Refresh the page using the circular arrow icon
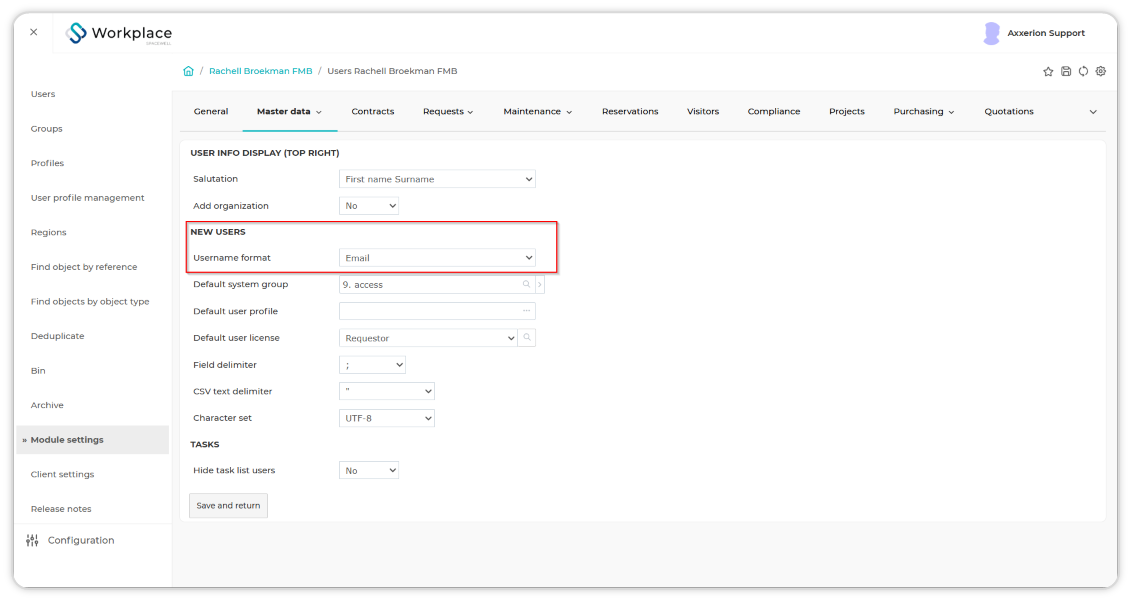This screenshot has width=1131, height=601. [x=1083, y=71]
